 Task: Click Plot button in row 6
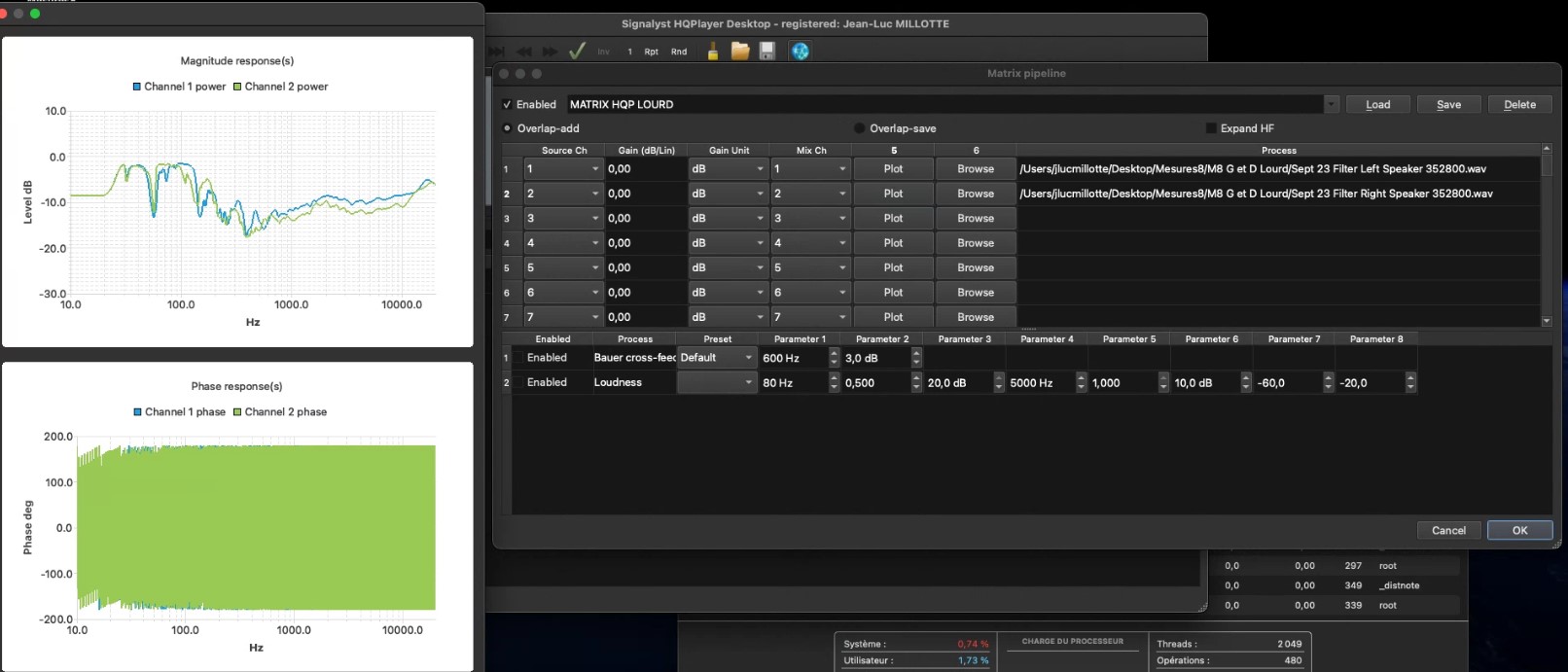click(x=893, y=293)
